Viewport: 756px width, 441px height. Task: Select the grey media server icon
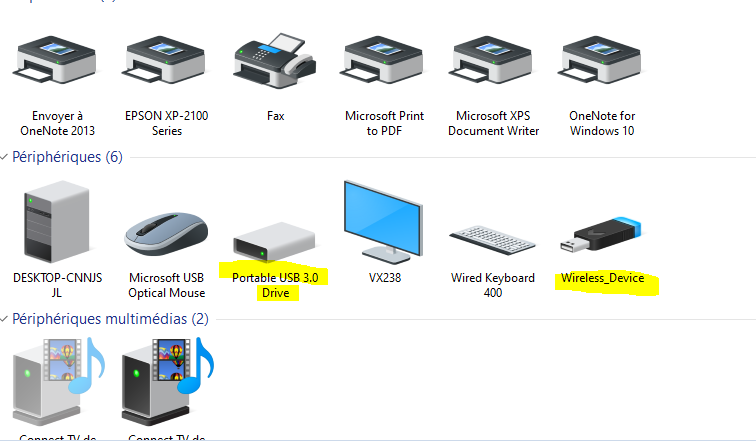point(58,382)
